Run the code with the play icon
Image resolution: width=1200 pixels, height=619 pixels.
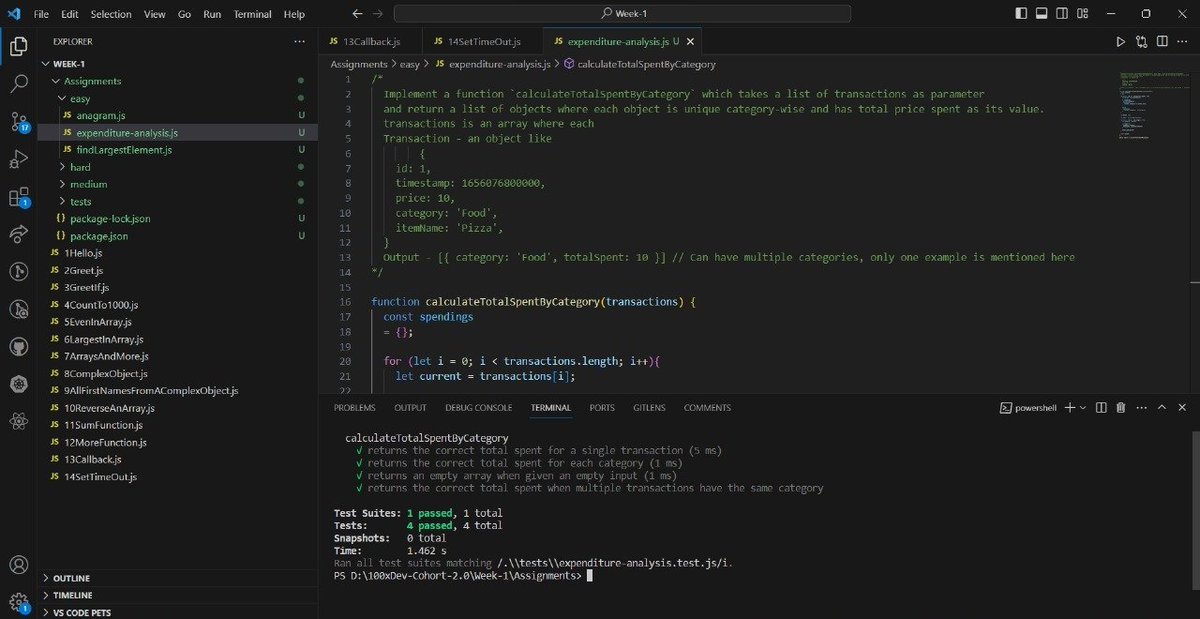click(1120, 42)
